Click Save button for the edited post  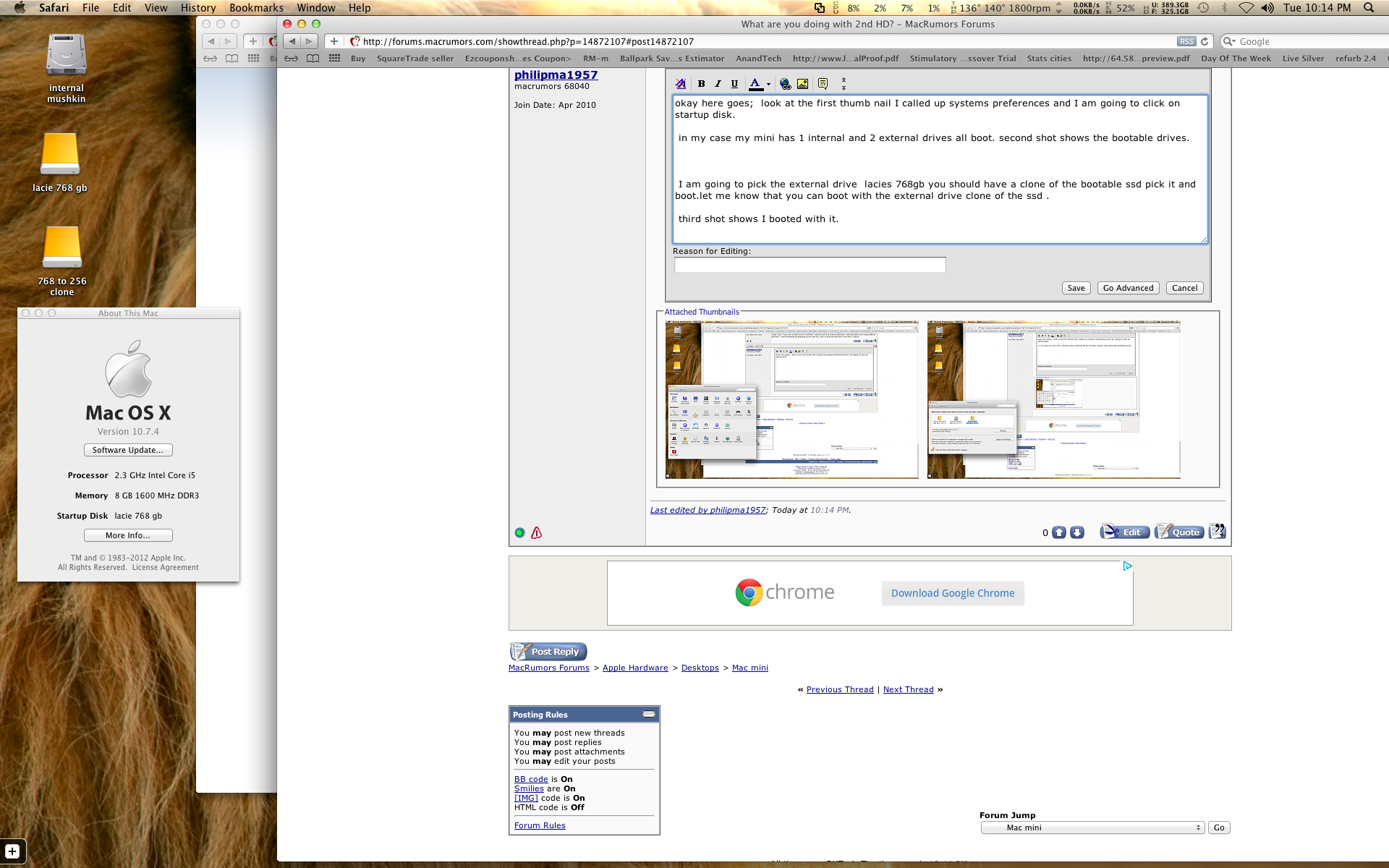1076,288
